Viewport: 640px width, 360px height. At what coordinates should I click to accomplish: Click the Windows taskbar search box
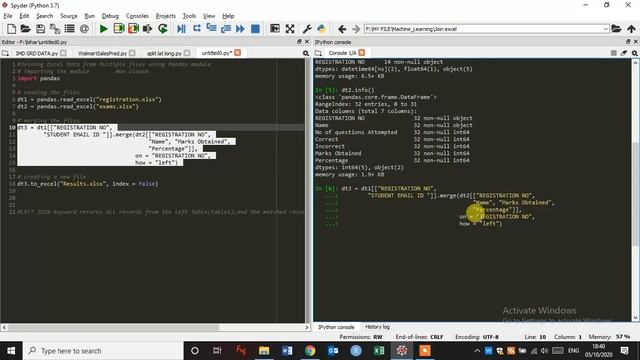coord(103,351)
